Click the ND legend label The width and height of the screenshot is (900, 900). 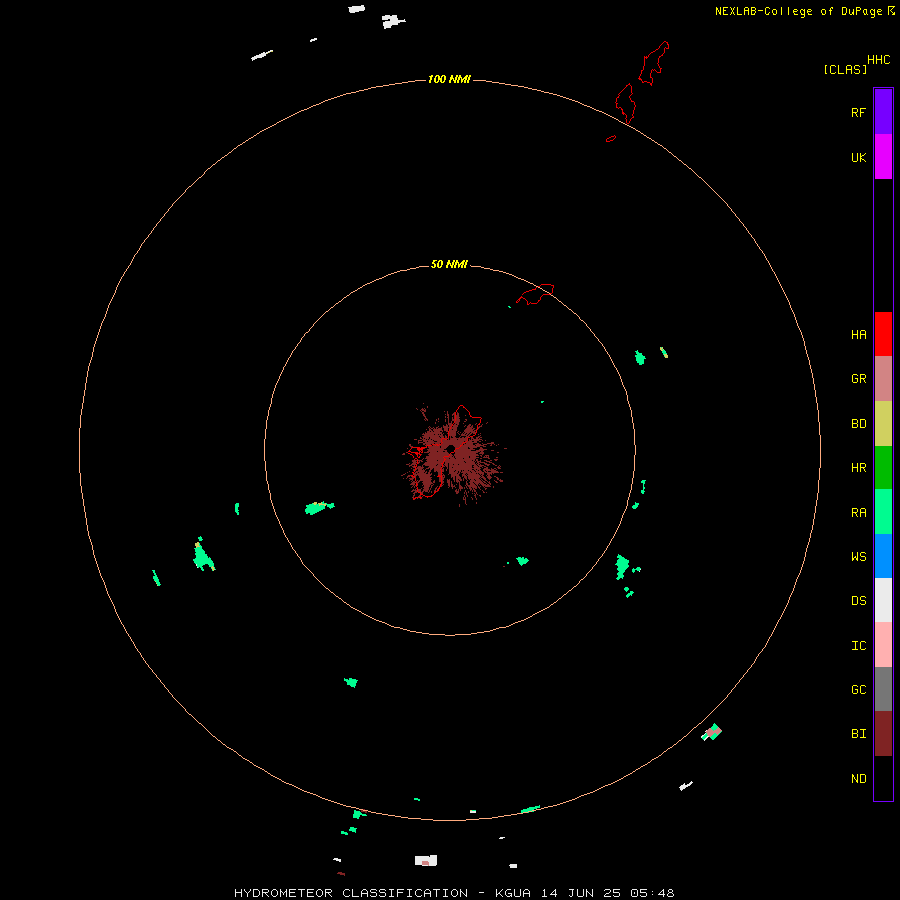858,779
